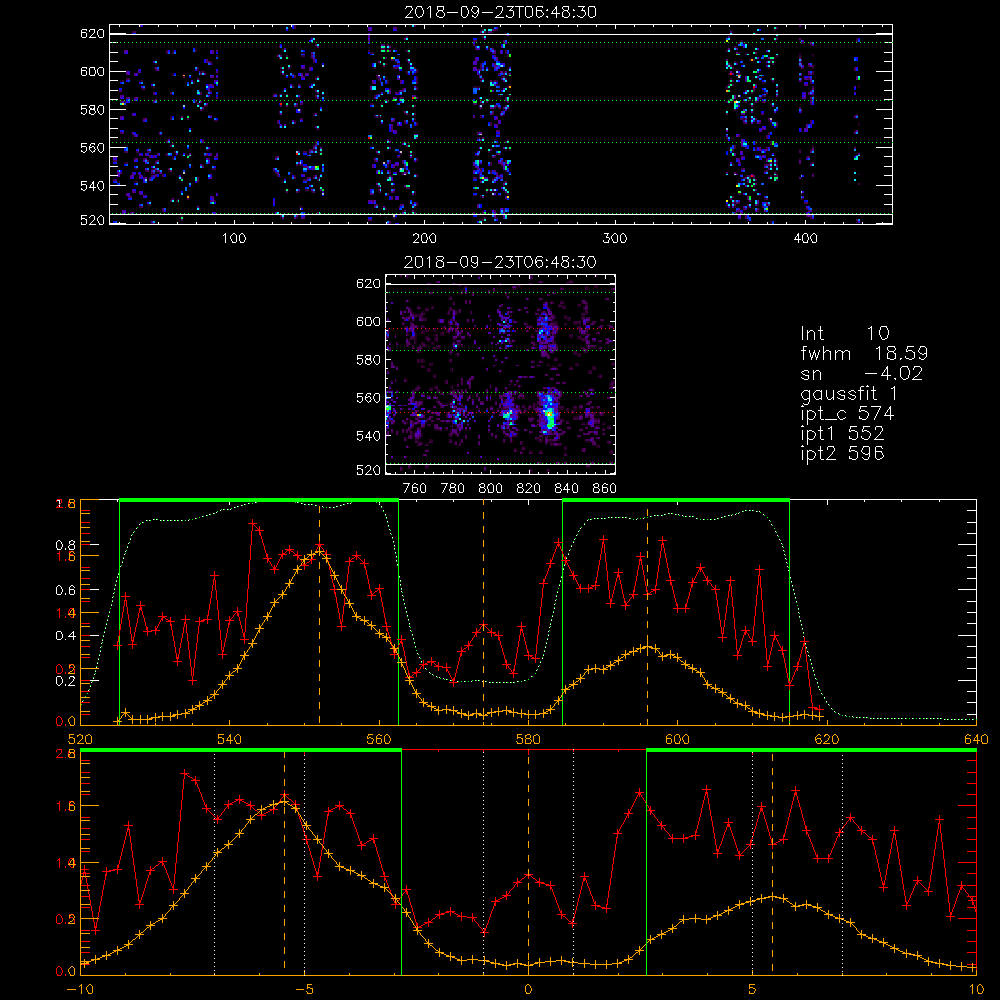1000x1000 pixels.
Task: Click the white y-axis label 0.4
Action: click(66, 636)
